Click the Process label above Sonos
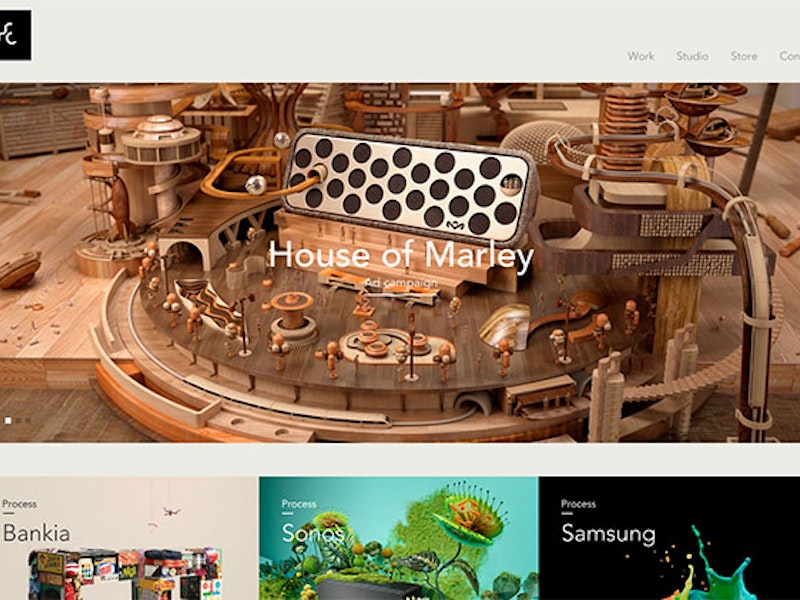 [x=299, y=504]
